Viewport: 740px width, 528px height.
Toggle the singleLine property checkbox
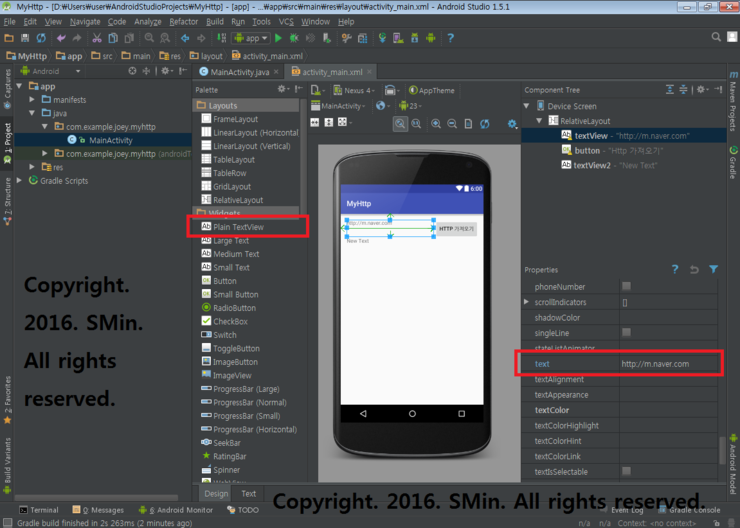(626, 333)
